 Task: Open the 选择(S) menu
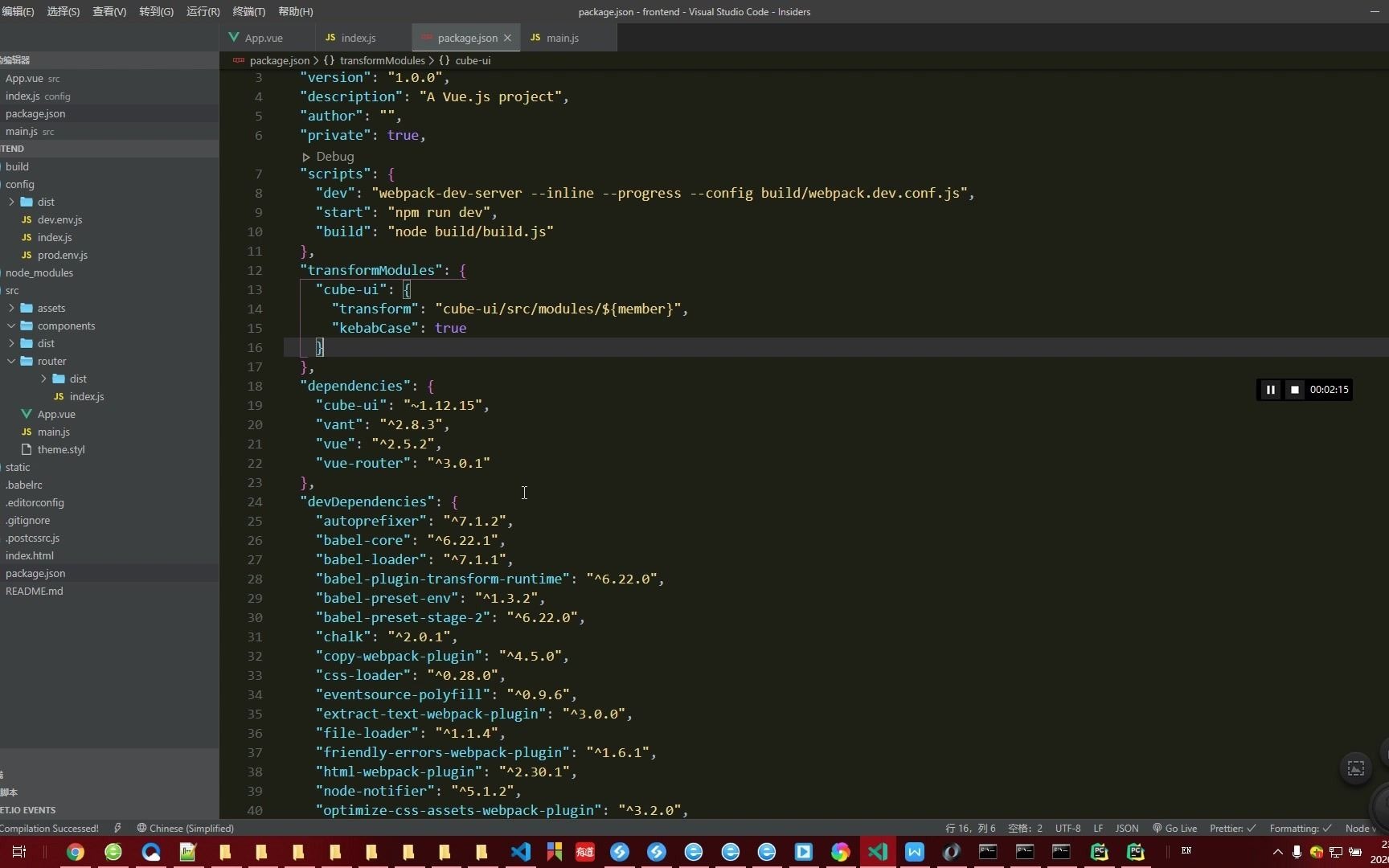coord(64,11)
